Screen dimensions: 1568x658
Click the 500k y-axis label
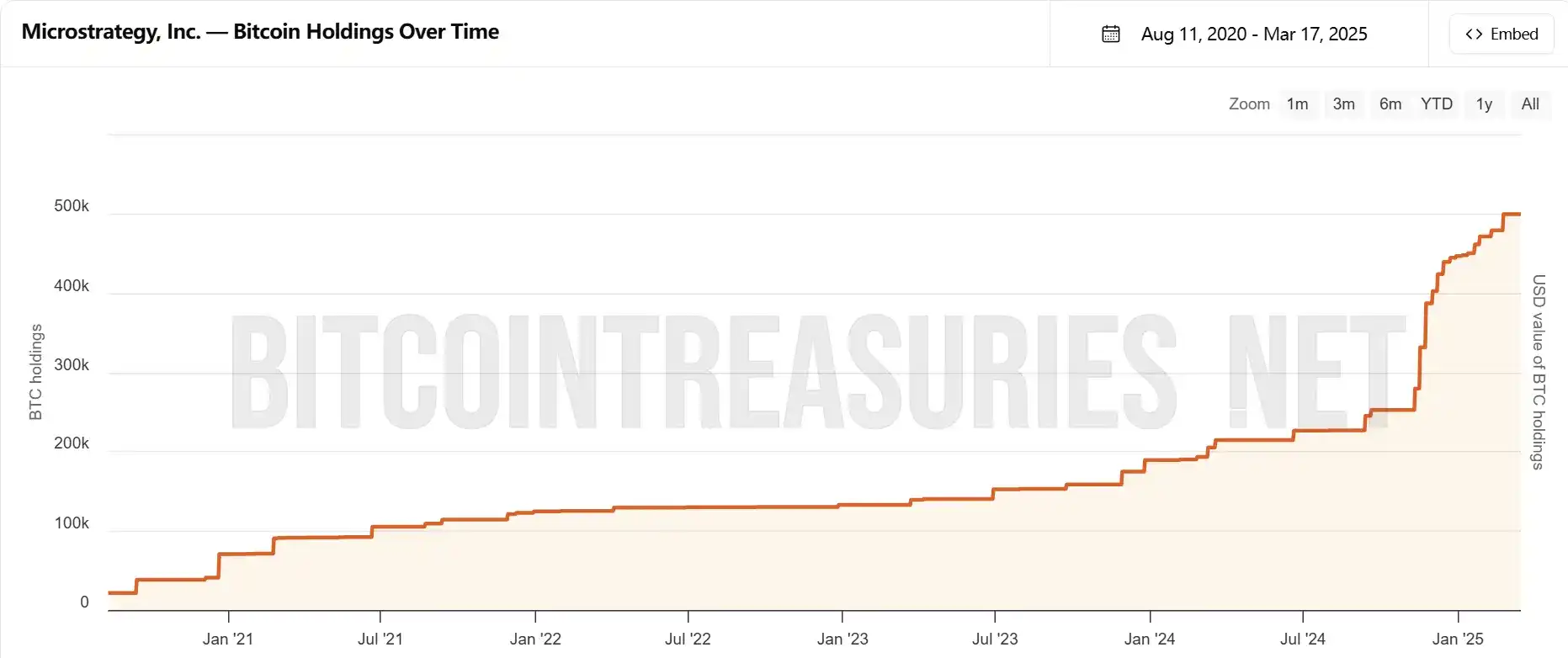click(x=72, y=206)
